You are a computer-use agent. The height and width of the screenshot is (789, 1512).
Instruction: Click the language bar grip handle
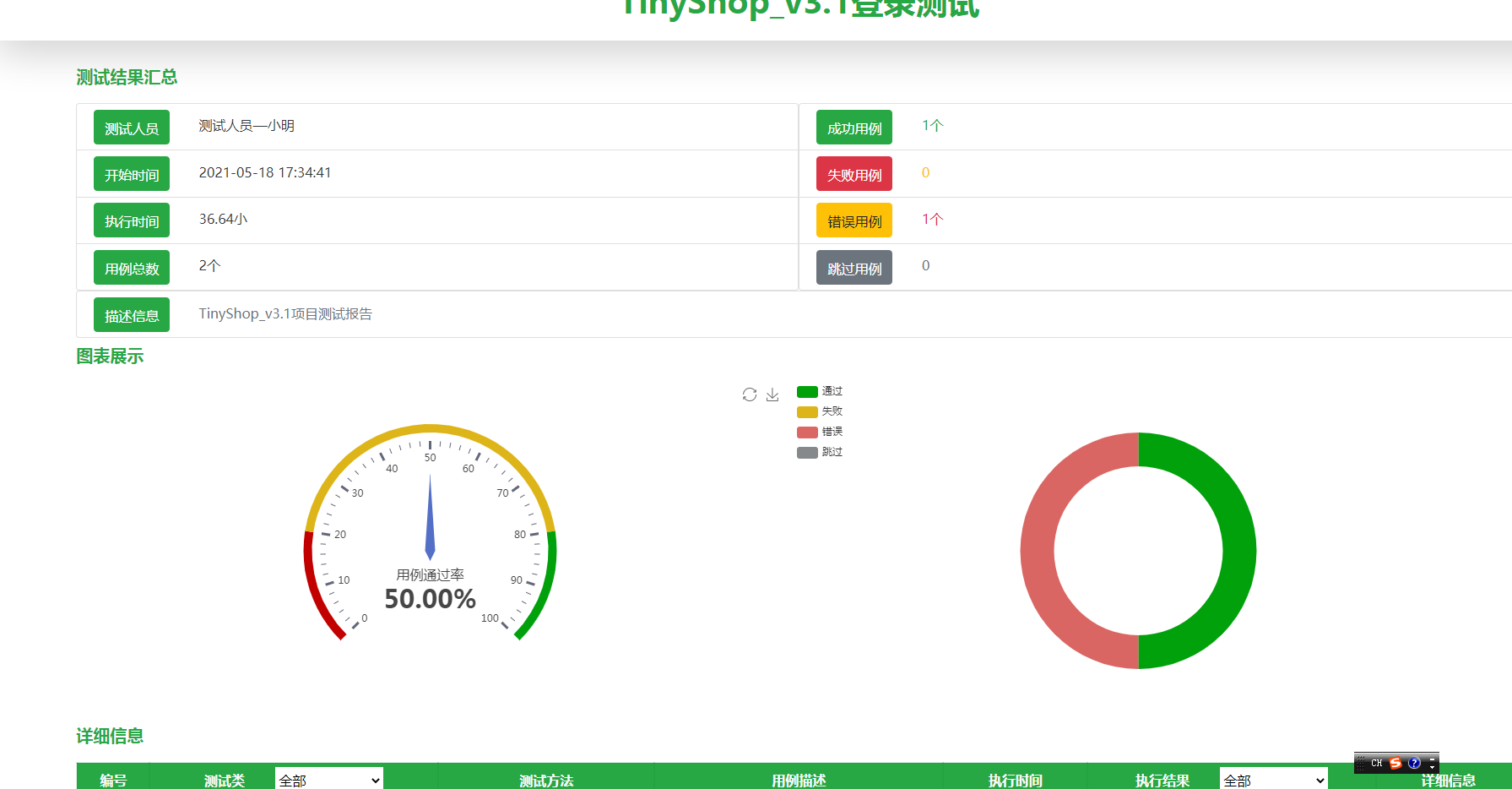pos(1360,763)
